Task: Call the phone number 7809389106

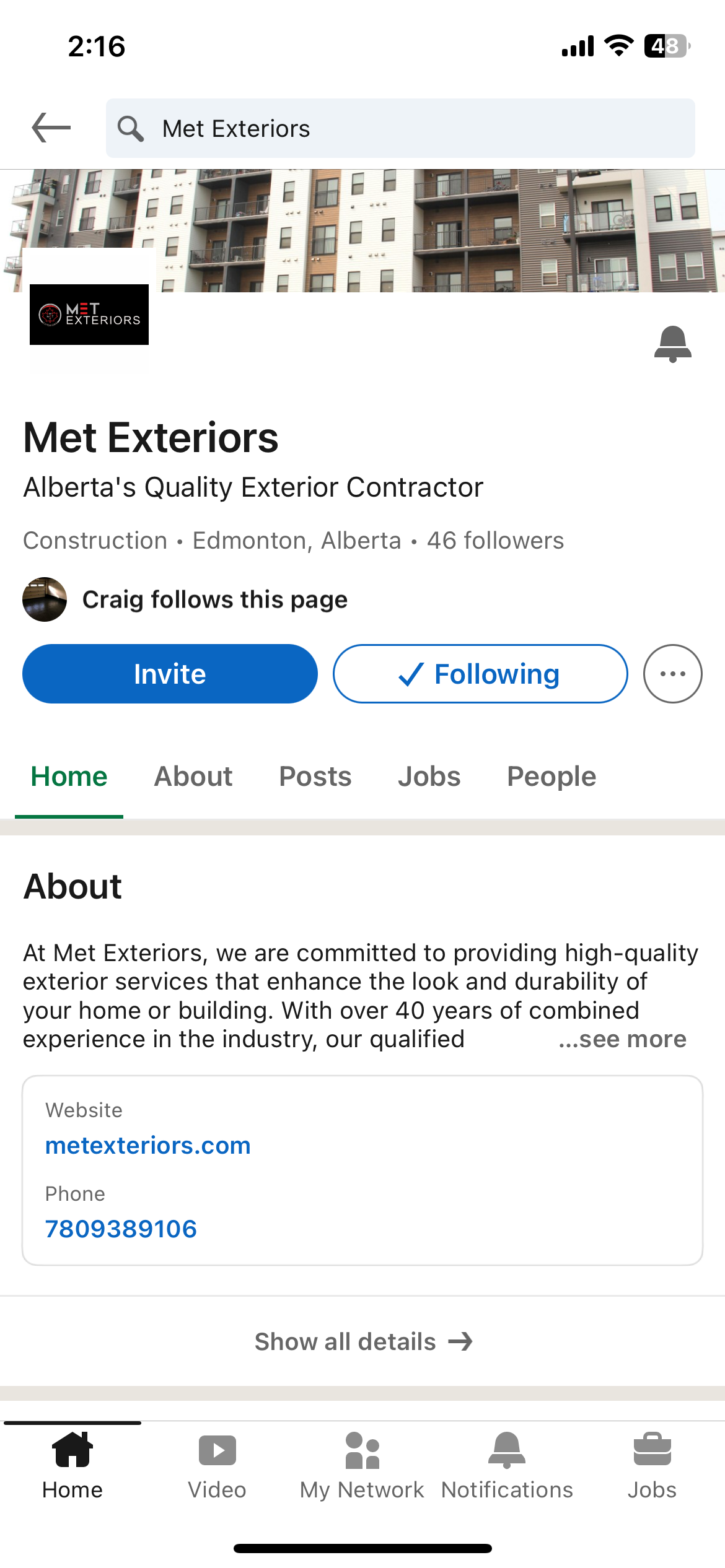Action: click(121, 1229)
